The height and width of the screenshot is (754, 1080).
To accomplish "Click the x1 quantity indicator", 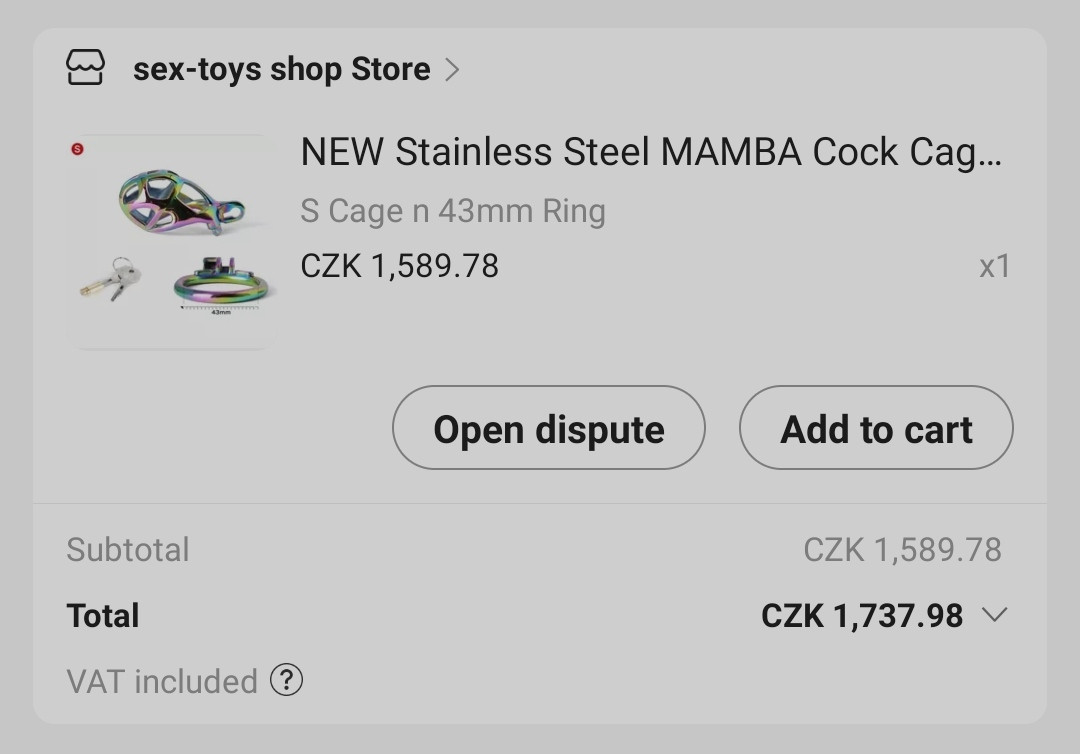I will pos(994,267).
